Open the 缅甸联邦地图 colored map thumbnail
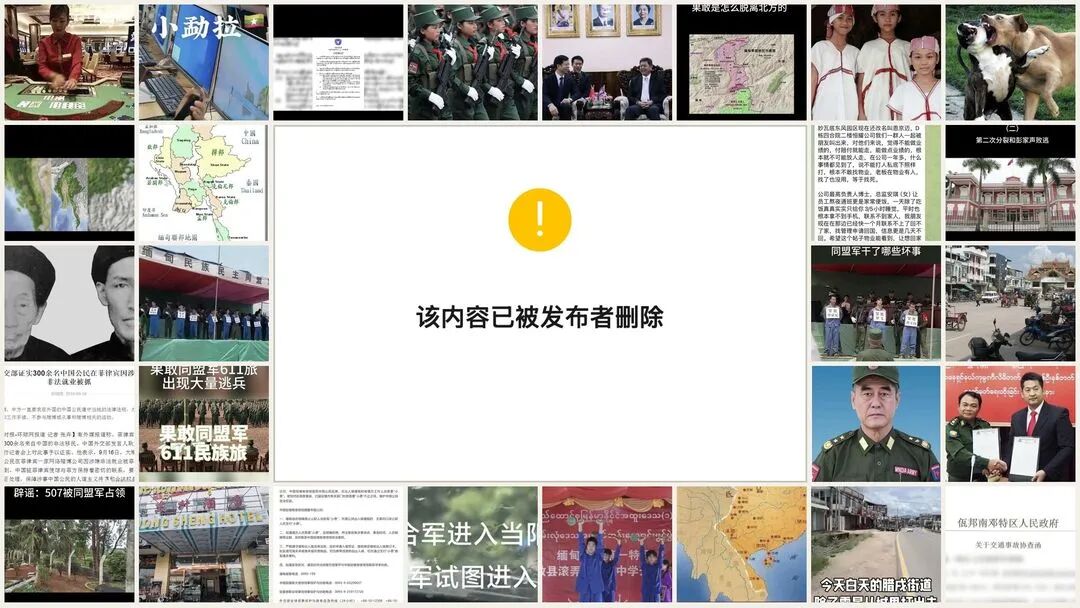The image size is (1080, 608). point(204,183)
